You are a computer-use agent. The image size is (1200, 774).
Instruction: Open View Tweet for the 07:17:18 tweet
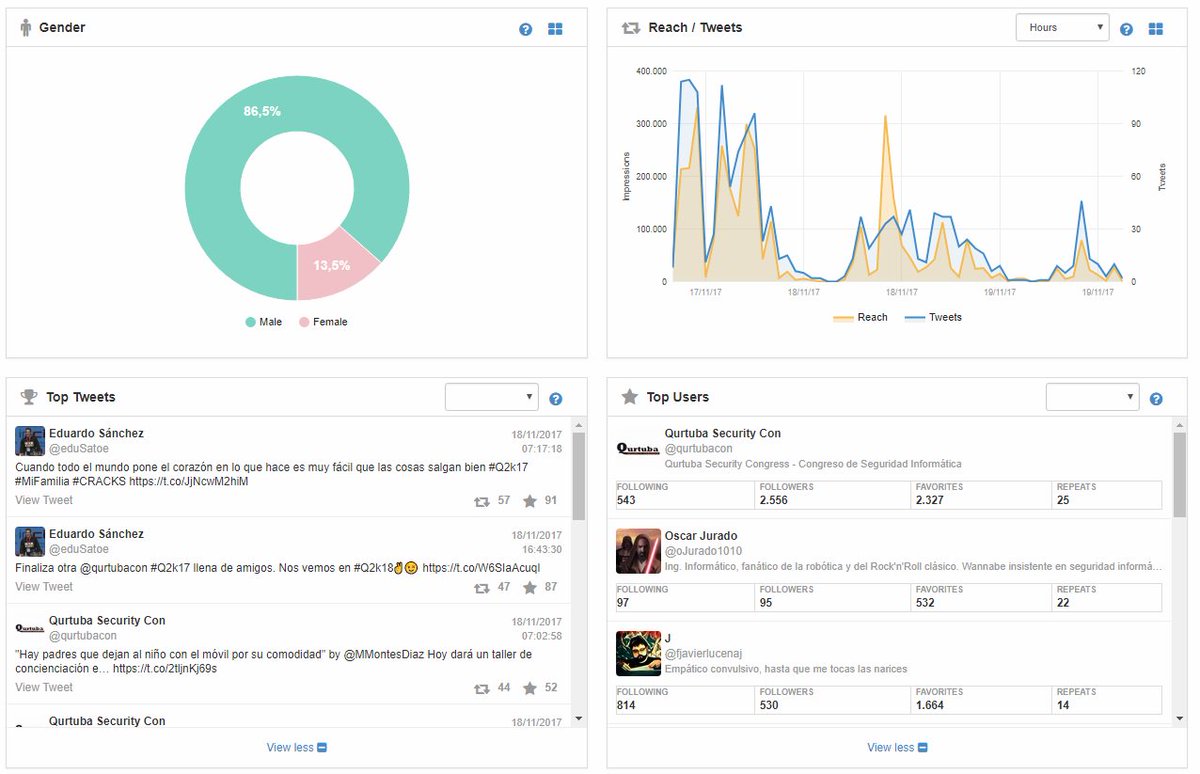[44, 500]
